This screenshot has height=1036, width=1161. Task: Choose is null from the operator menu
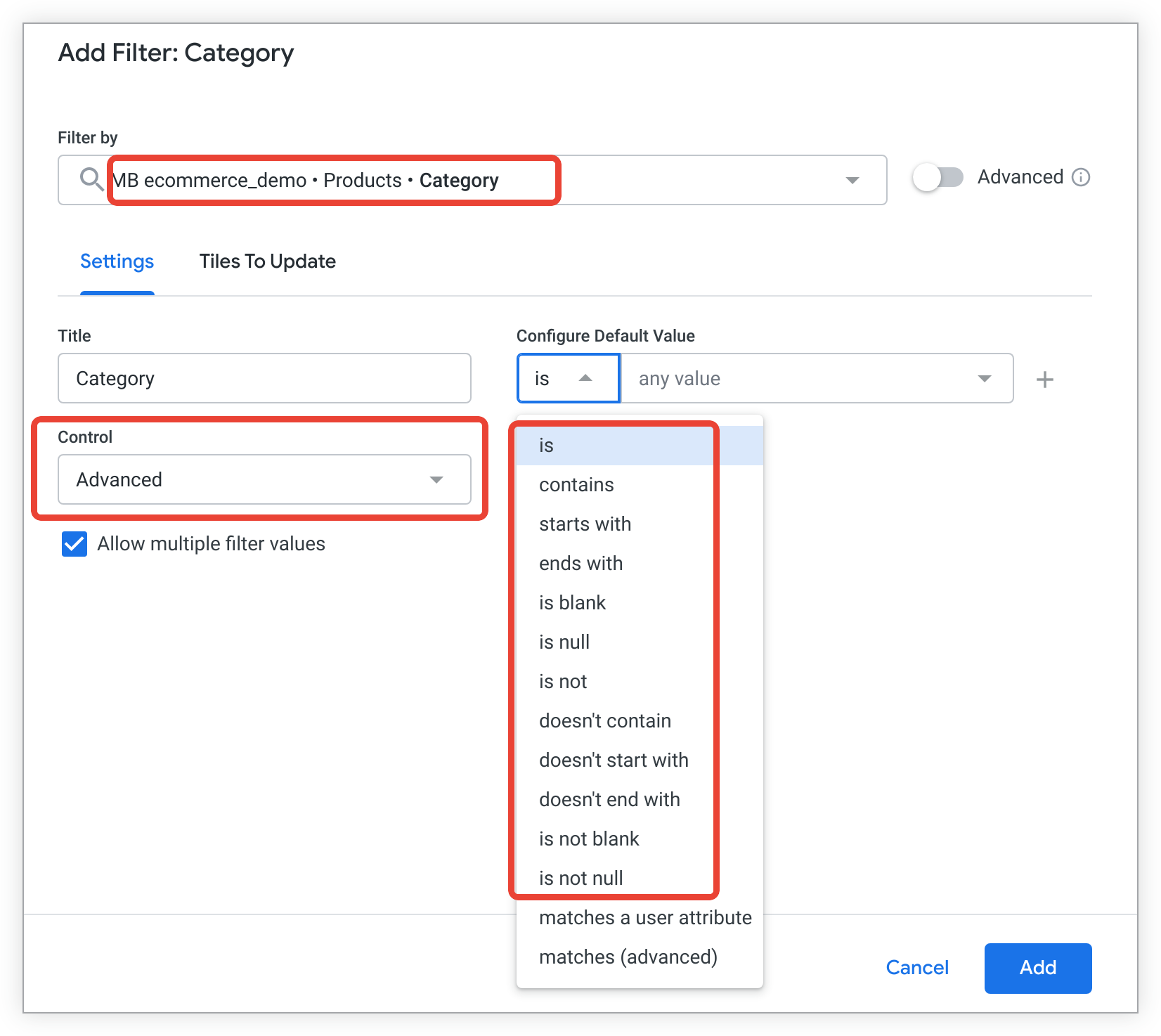[564, 642]
